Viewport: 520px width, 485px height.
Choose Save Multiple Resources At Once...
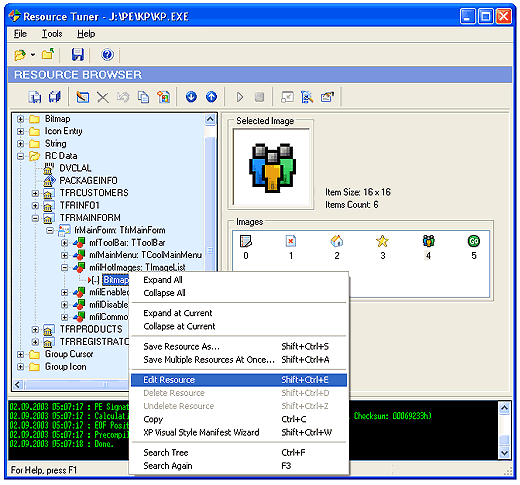pos(239,360)
